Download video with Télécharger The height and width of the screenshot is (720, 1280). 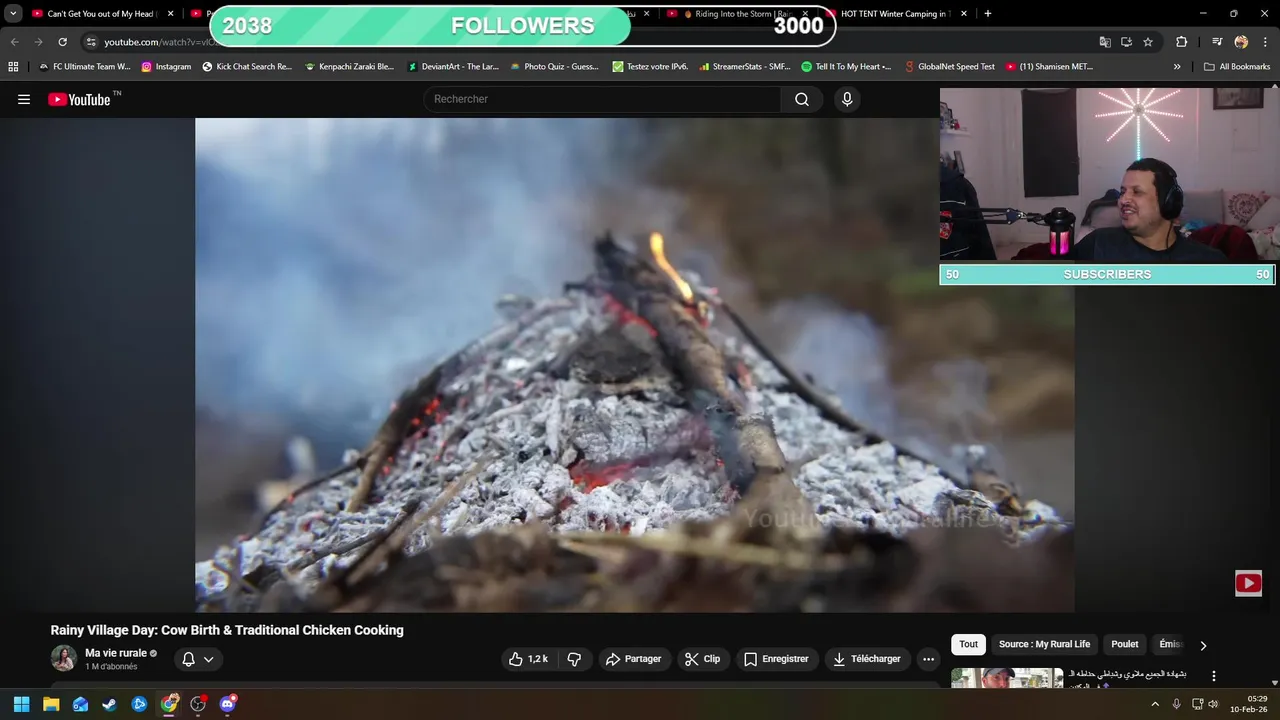(x=867, y=659)
